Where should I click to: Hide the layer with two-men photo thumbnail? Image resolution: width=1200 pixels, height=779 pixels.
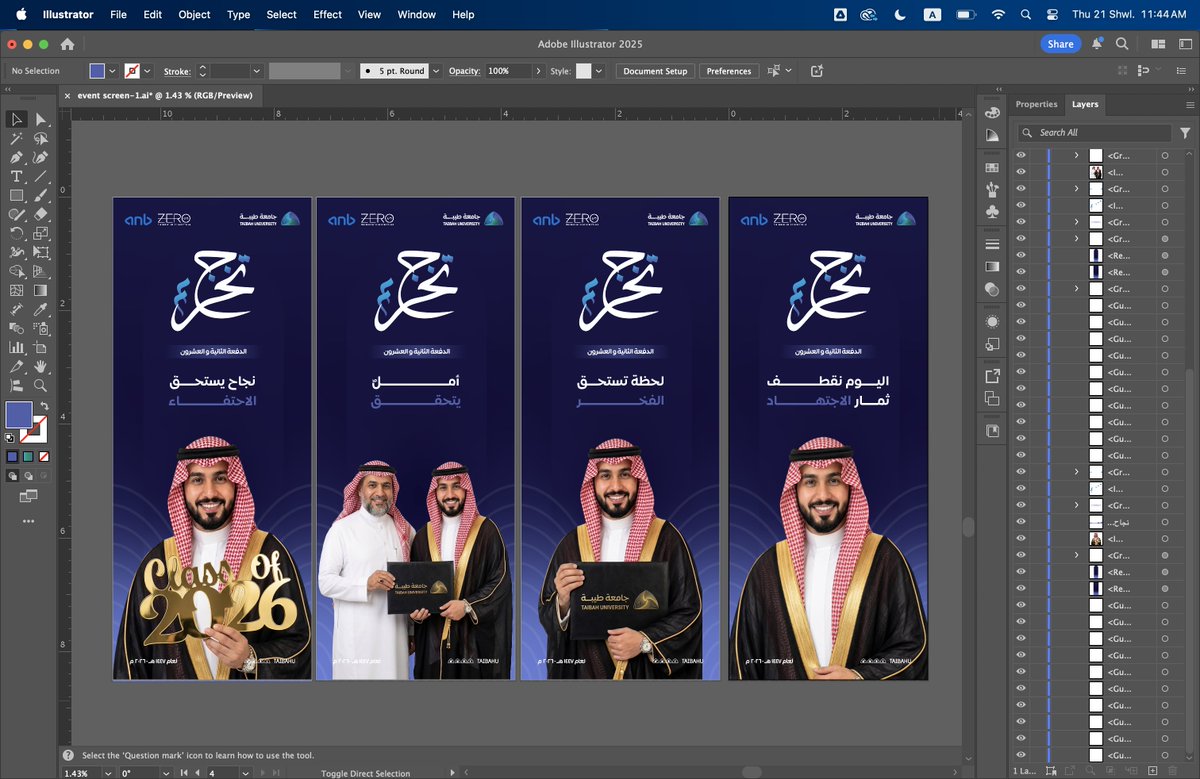[1021, 172]
